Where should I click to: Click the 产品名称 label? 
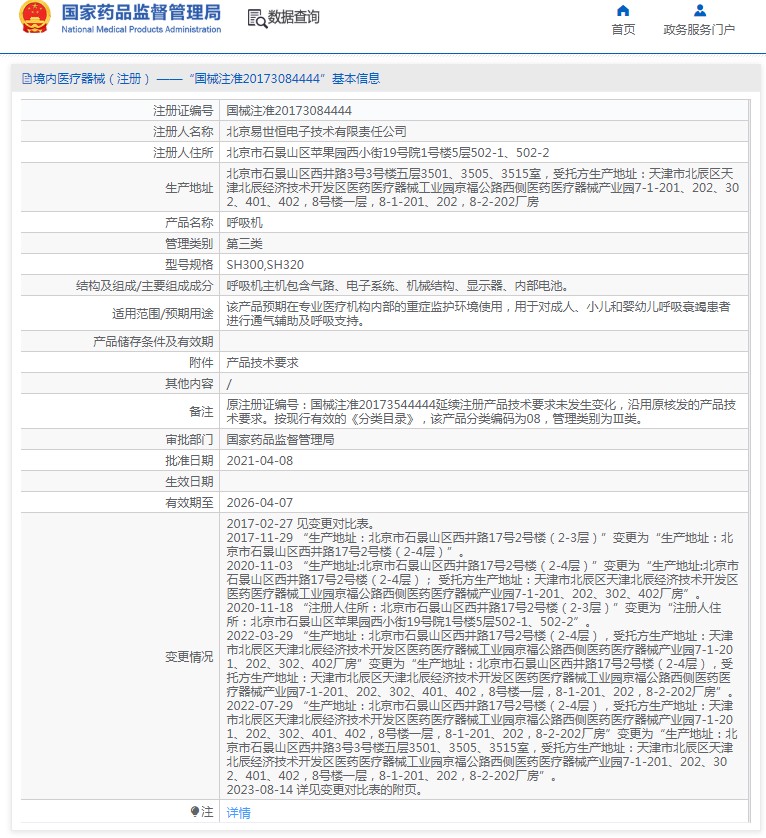point(189,222)
